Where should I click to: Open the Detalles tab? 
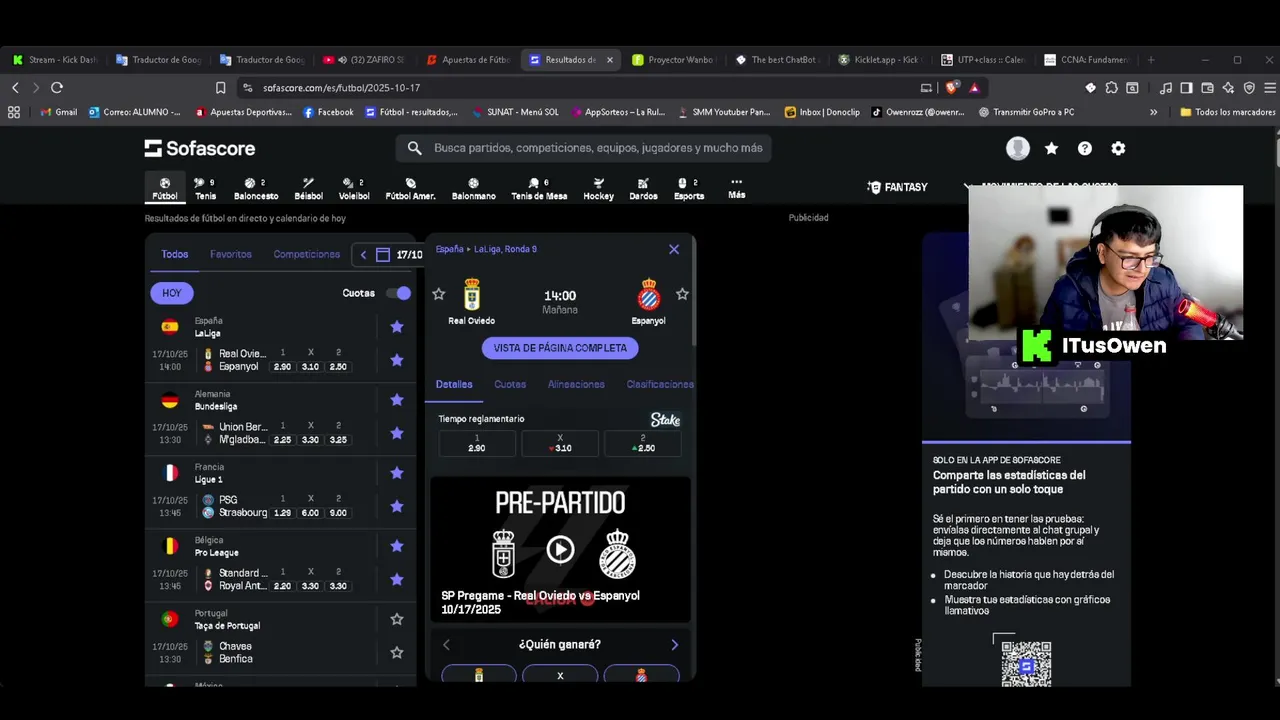(x=454, y=384)
